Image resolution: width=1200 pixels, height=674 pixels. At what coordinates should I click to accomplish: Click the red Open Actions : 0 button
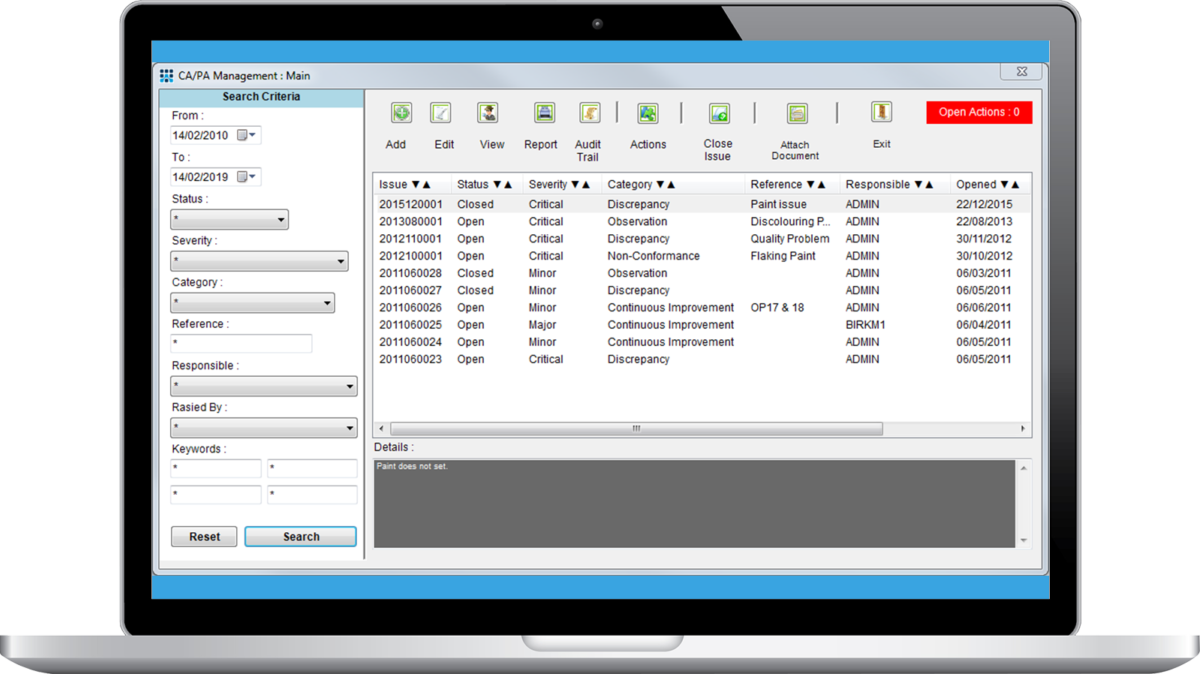click(x=979, y=112)
